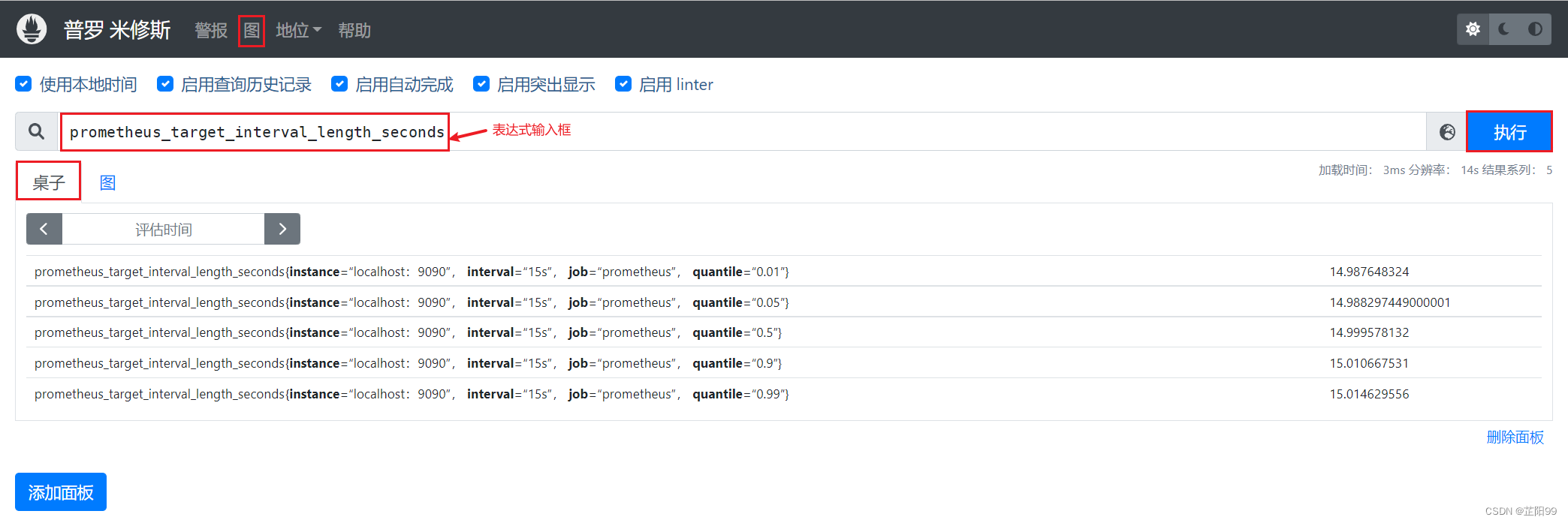Select the result row with quantile 0.99
Viewport: 1568px width, 523px height.
[784, 394]
